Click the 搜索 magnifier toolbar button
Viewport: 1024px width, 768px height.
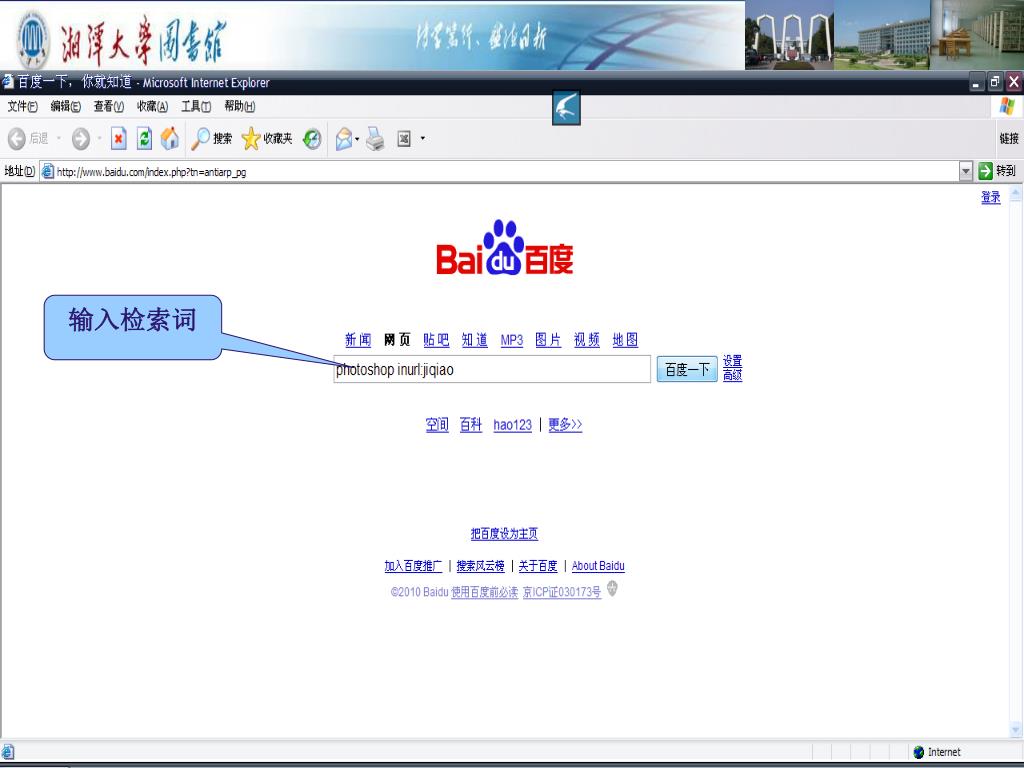coord(212,138)
